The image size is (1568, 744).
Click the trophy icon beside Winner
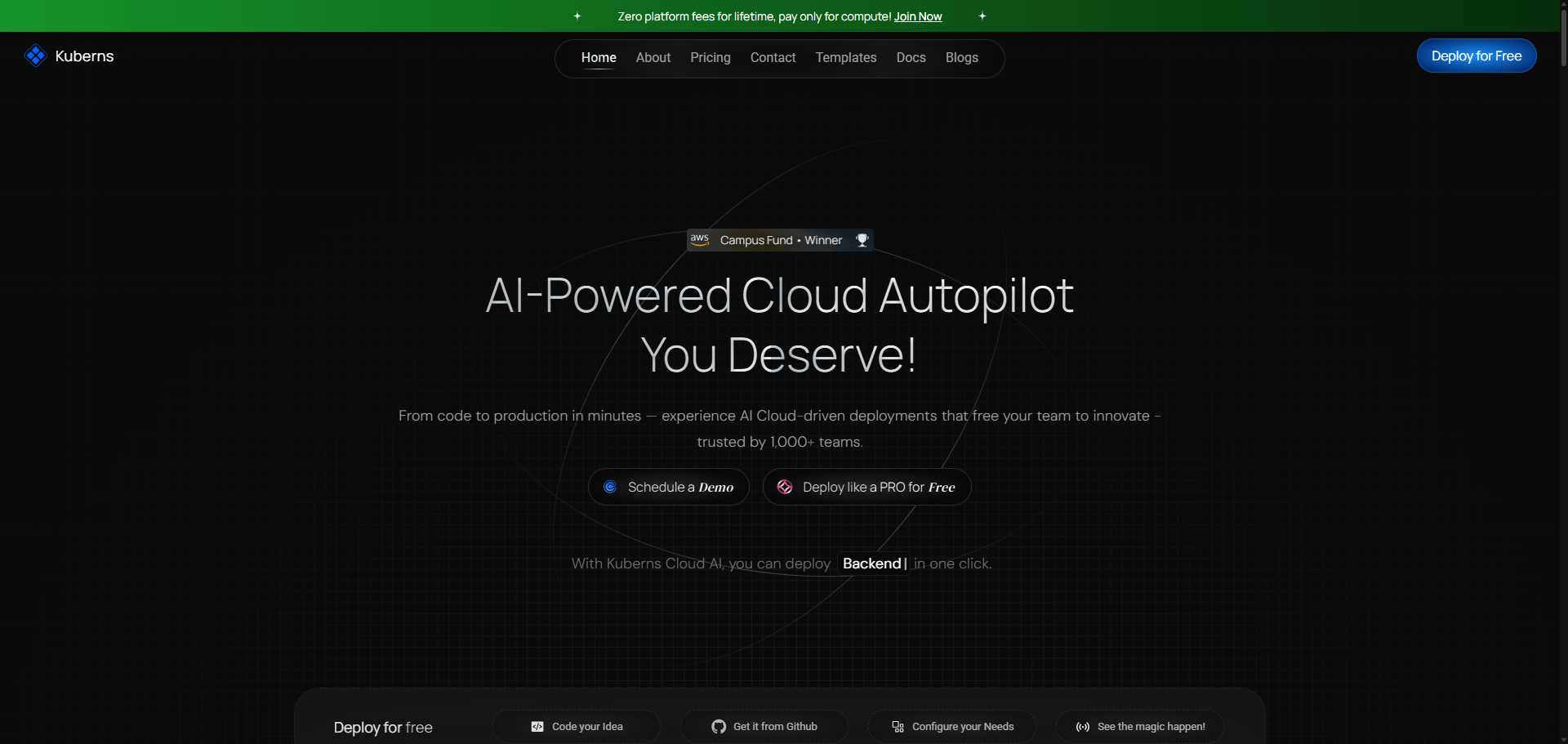pos(862,239)
